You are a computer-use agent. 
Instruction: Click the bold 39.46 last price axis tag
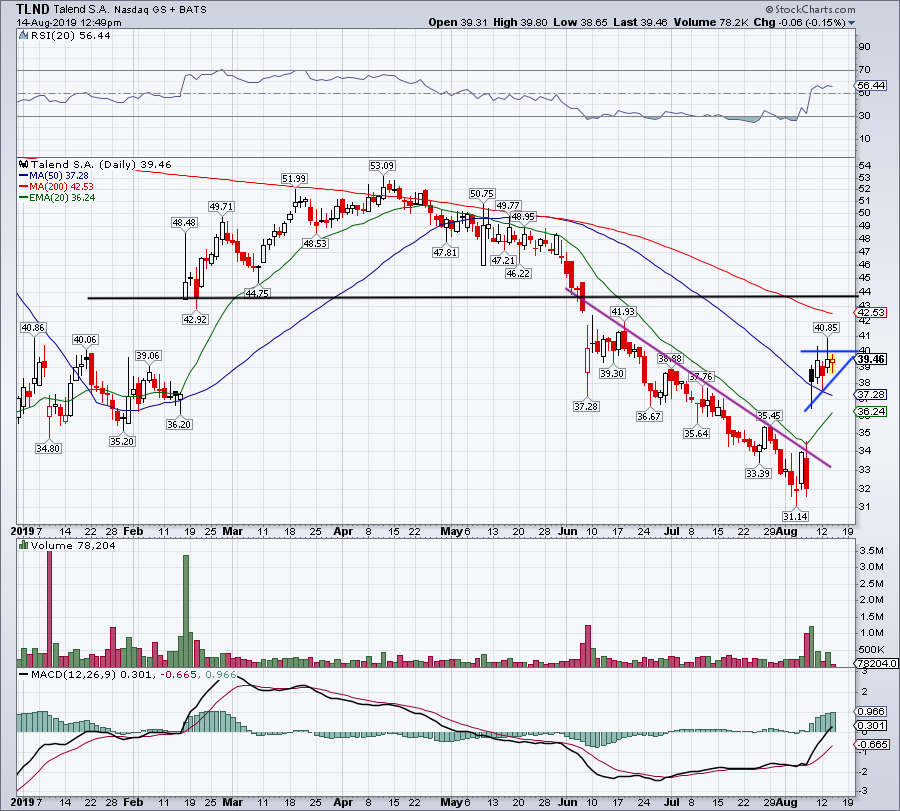tap(871, 359)
